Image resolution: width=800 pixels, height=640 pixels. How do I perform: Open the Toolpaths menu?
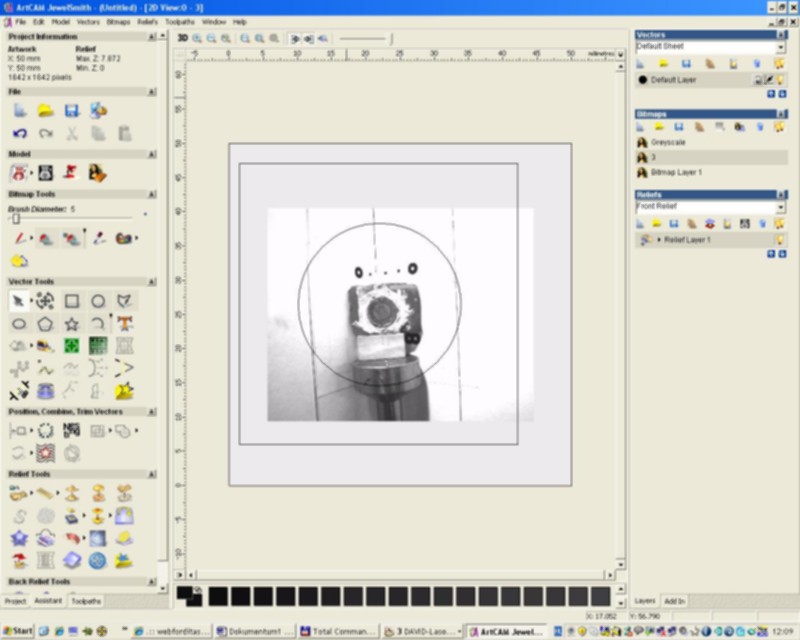click(180, 21)
